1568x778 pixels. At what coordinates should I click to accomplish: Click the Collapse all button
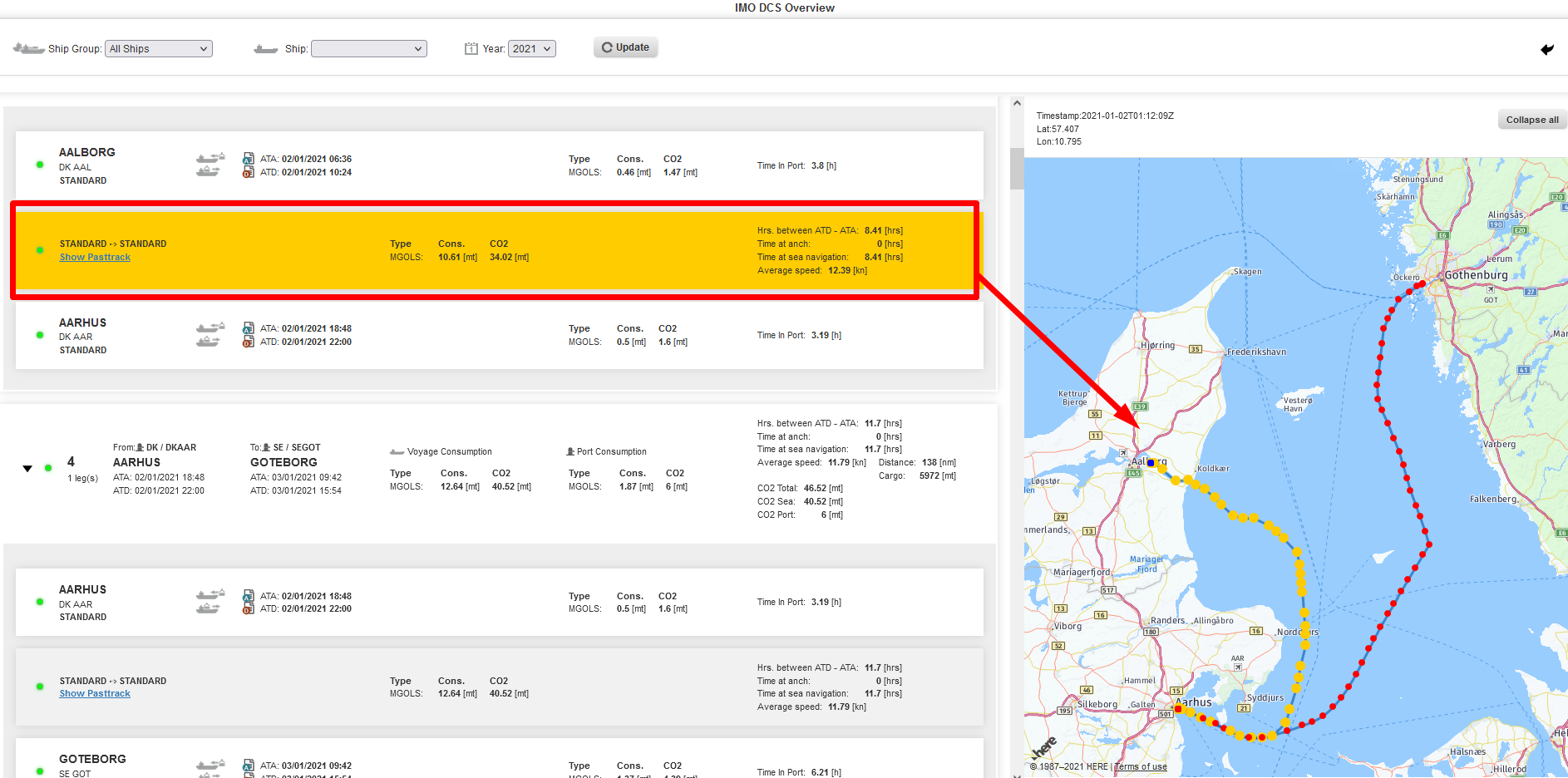point(1532,120)
